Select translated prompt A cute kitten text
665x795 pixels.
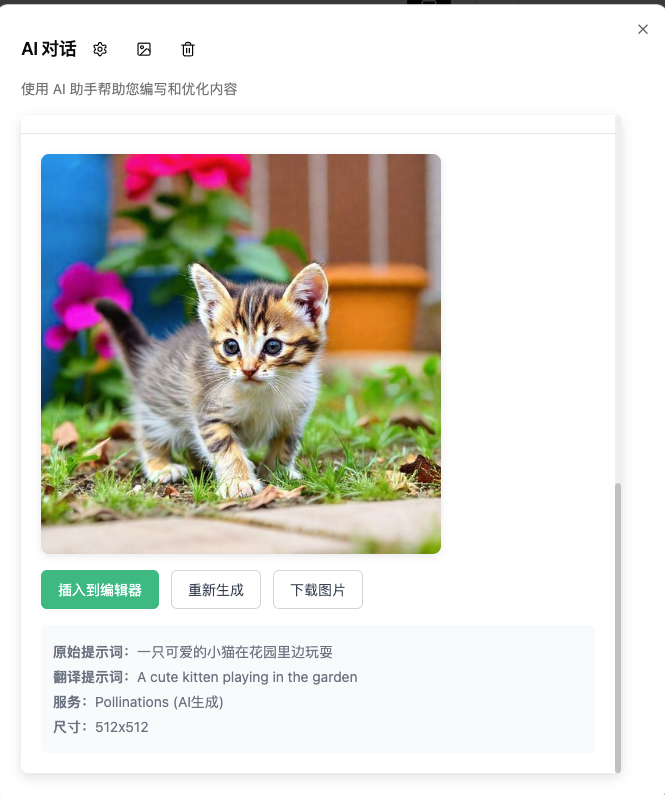click(178, 677)
